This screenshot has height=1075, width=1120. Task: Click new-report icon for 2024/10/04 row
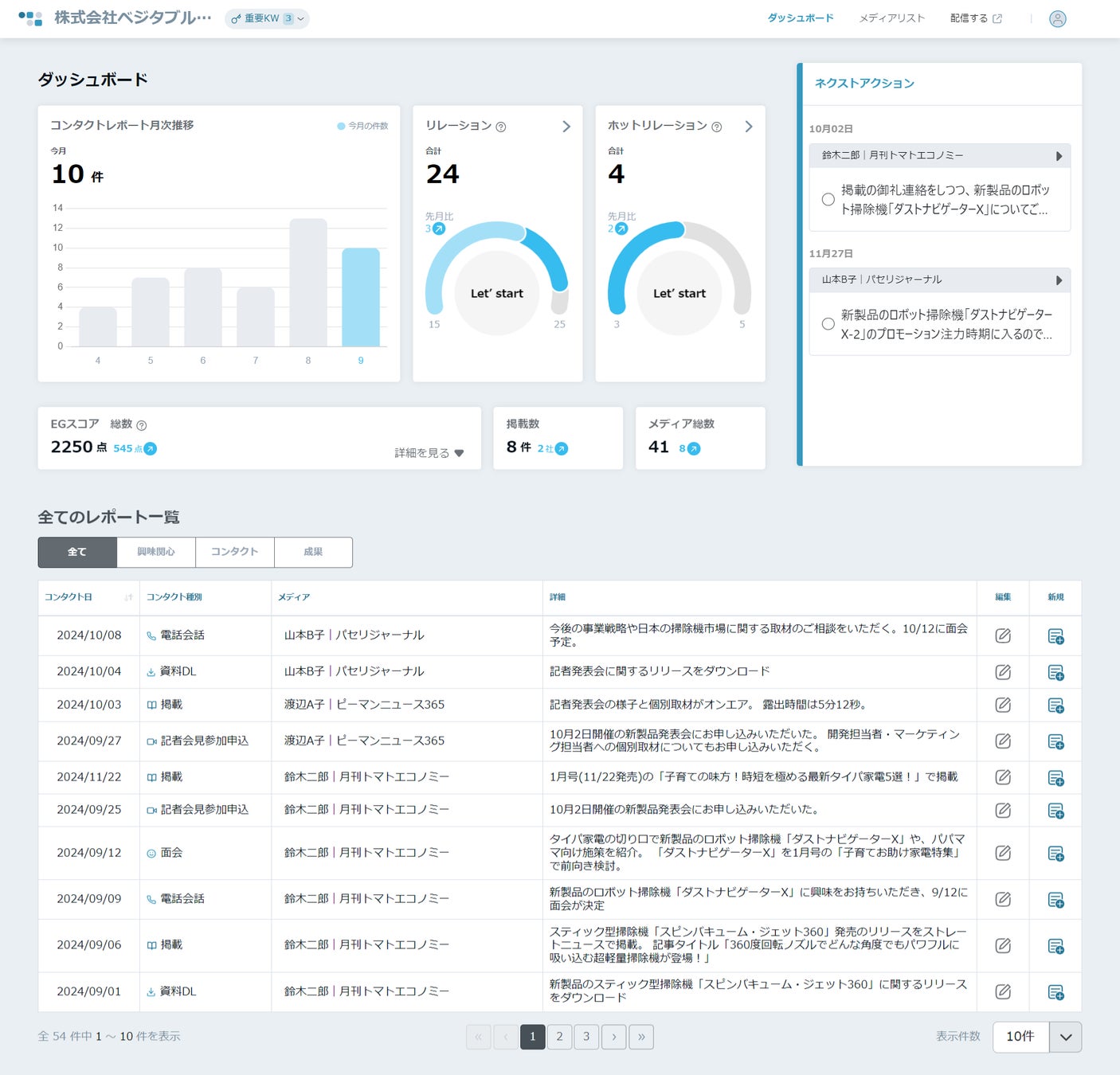tap(1056, 673)
